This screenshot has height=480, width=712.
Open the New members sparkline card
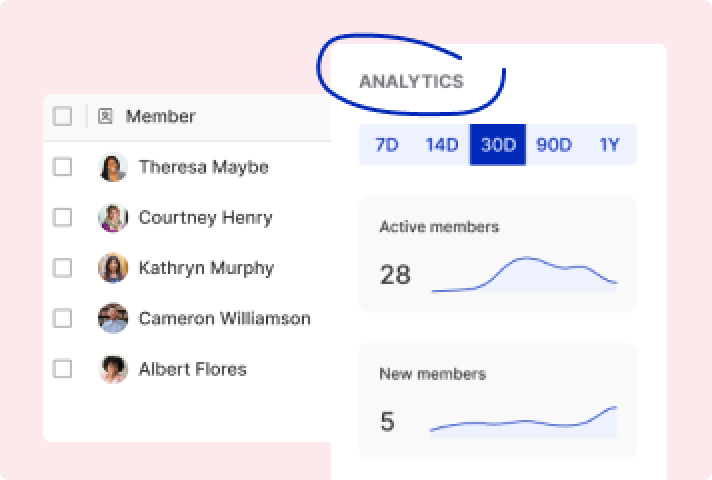point(498,401)
